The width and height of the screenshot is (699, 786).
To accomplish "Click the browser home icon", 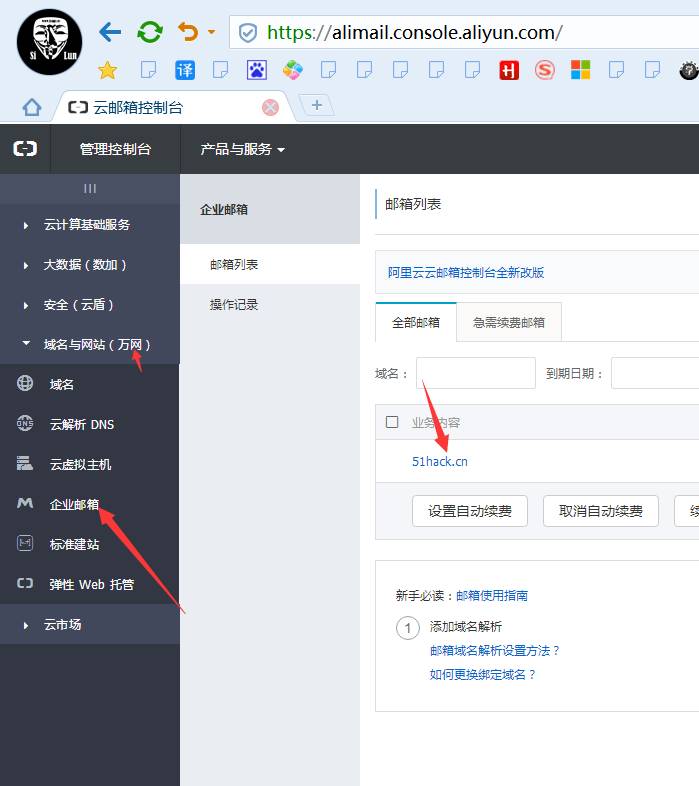I will pyautogui.click(x=32, y=107).
